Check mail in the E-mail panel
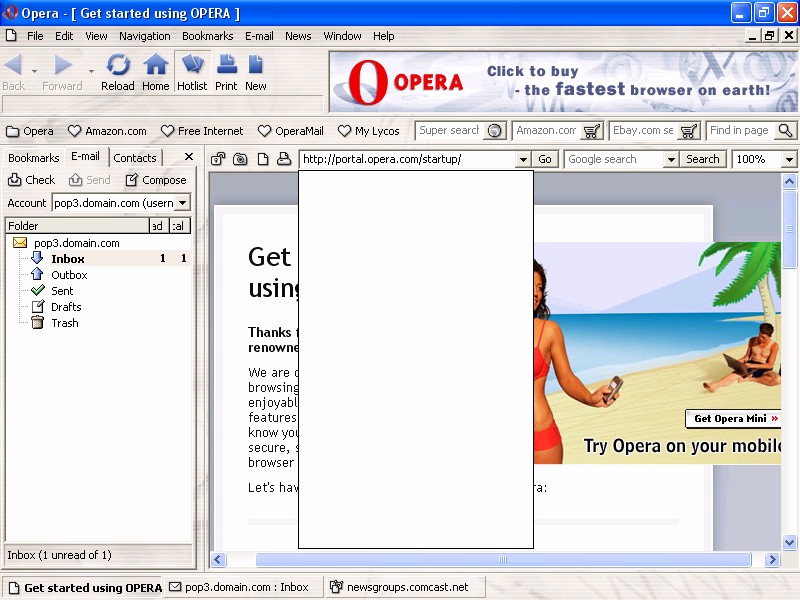 pyautogui.click(x=31, y=180)
